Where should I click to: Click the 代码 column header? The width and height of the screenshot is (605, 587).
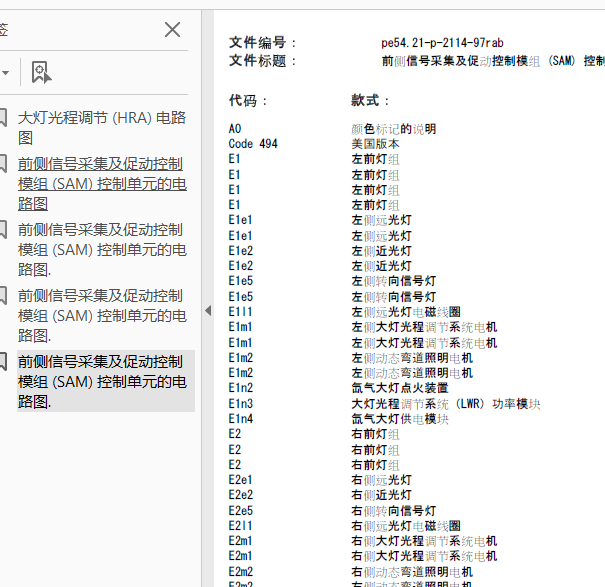coord(247,101)
